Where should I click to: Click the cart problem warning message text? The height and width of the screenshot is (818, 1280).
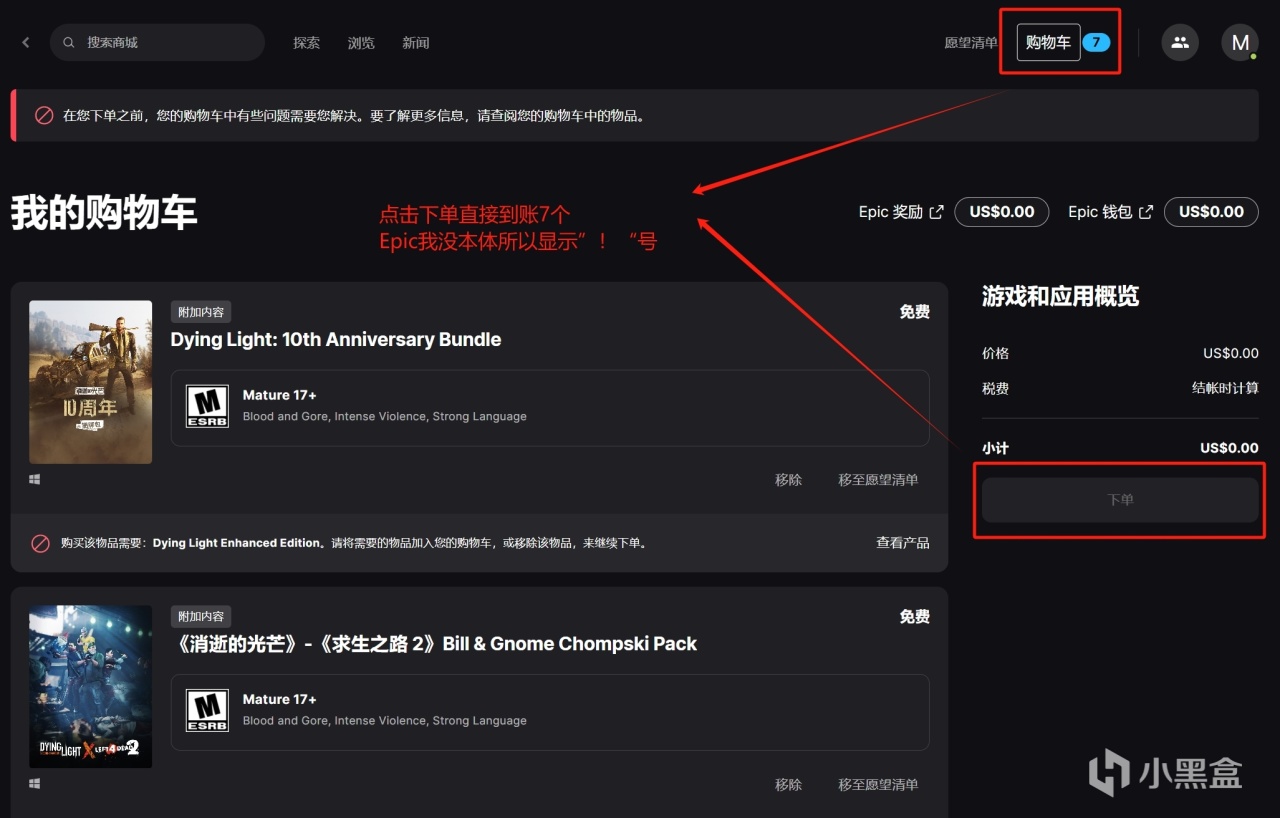pos(354,115)
